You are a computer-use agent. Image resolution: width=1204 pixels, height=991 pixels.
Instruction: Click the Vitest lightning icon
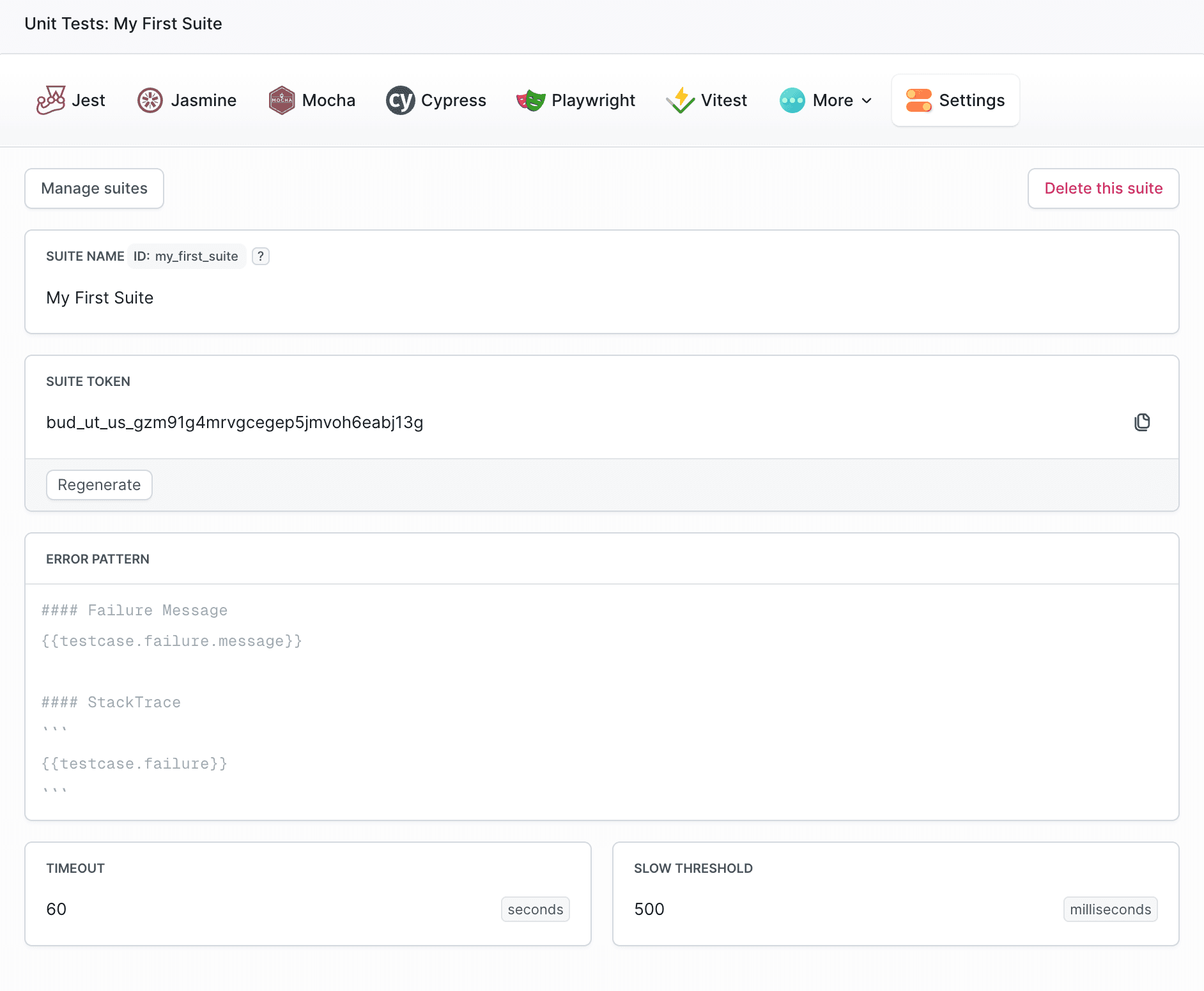click(681, 100)
